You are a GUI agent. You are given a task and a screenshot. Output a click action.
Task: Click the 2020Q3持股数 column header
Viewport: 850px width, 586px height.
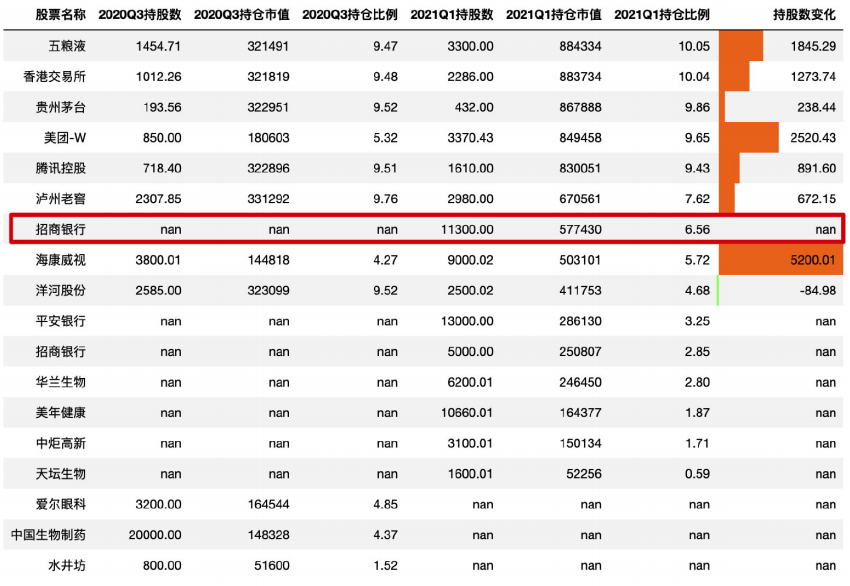point(140,15)
